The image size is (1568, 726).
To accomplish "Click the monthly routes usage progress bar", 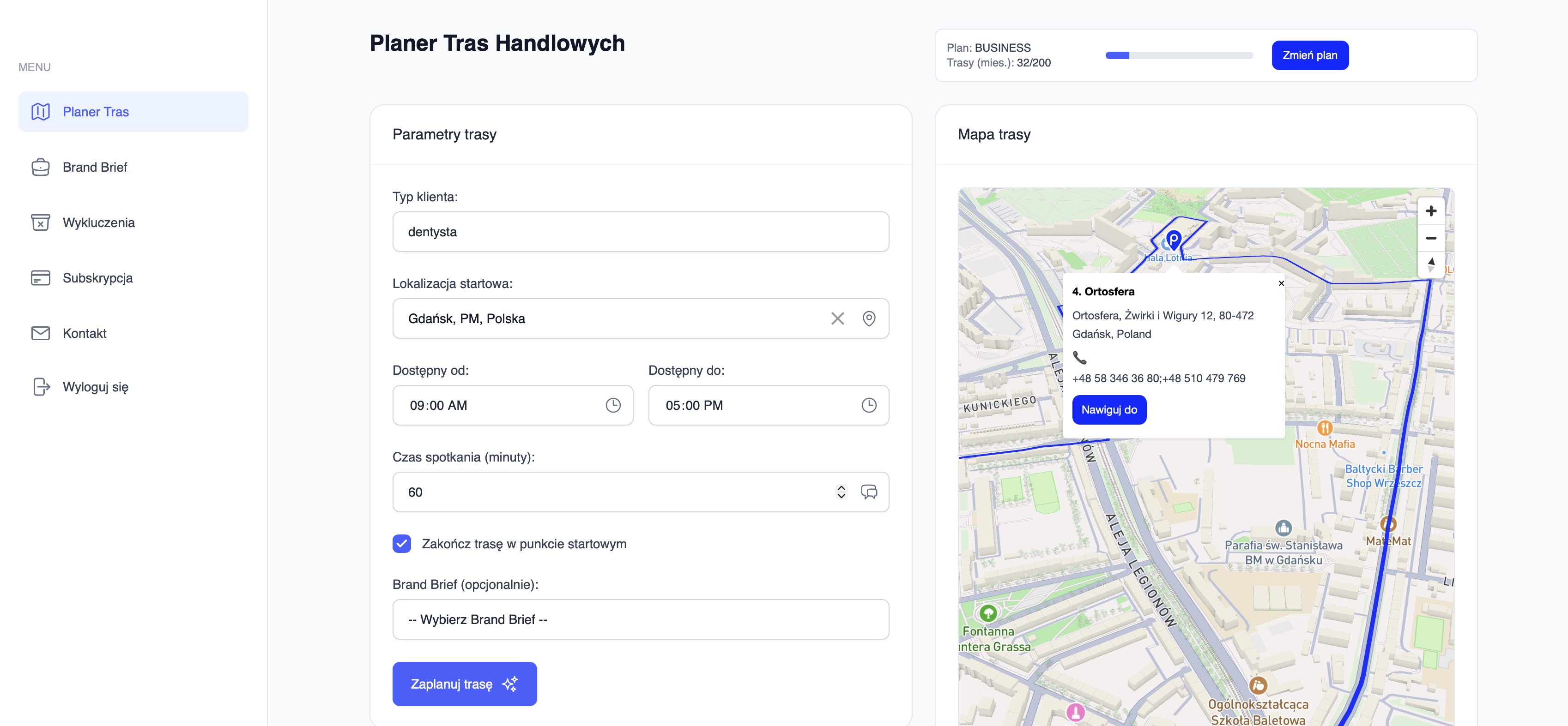I will [1179, 55].
